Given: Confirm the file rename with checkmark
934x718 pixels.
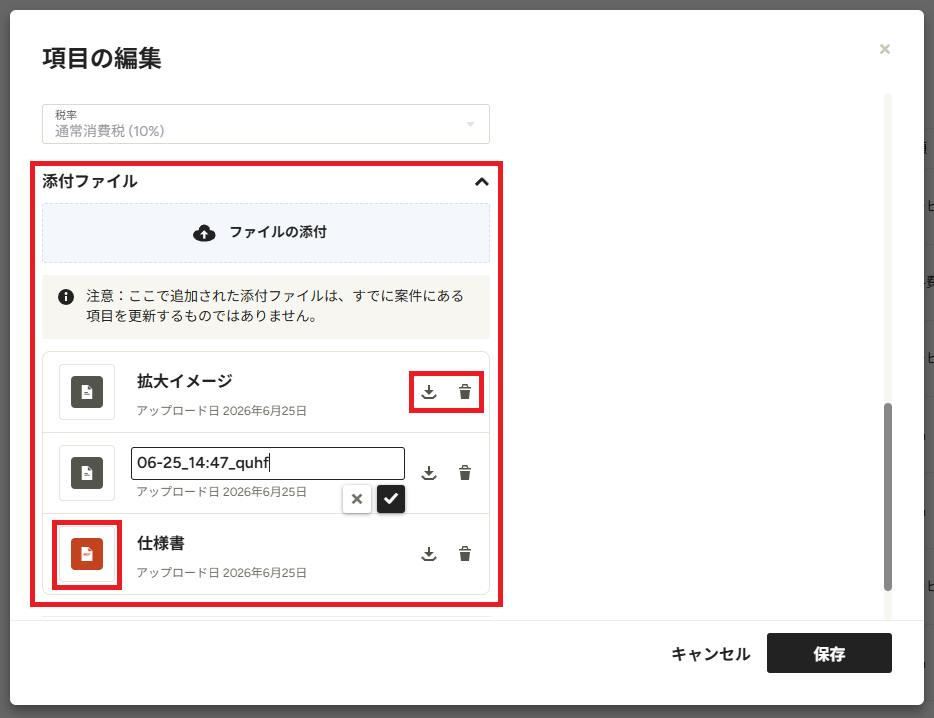Looking at the screenshot, I should pos(391,499).
